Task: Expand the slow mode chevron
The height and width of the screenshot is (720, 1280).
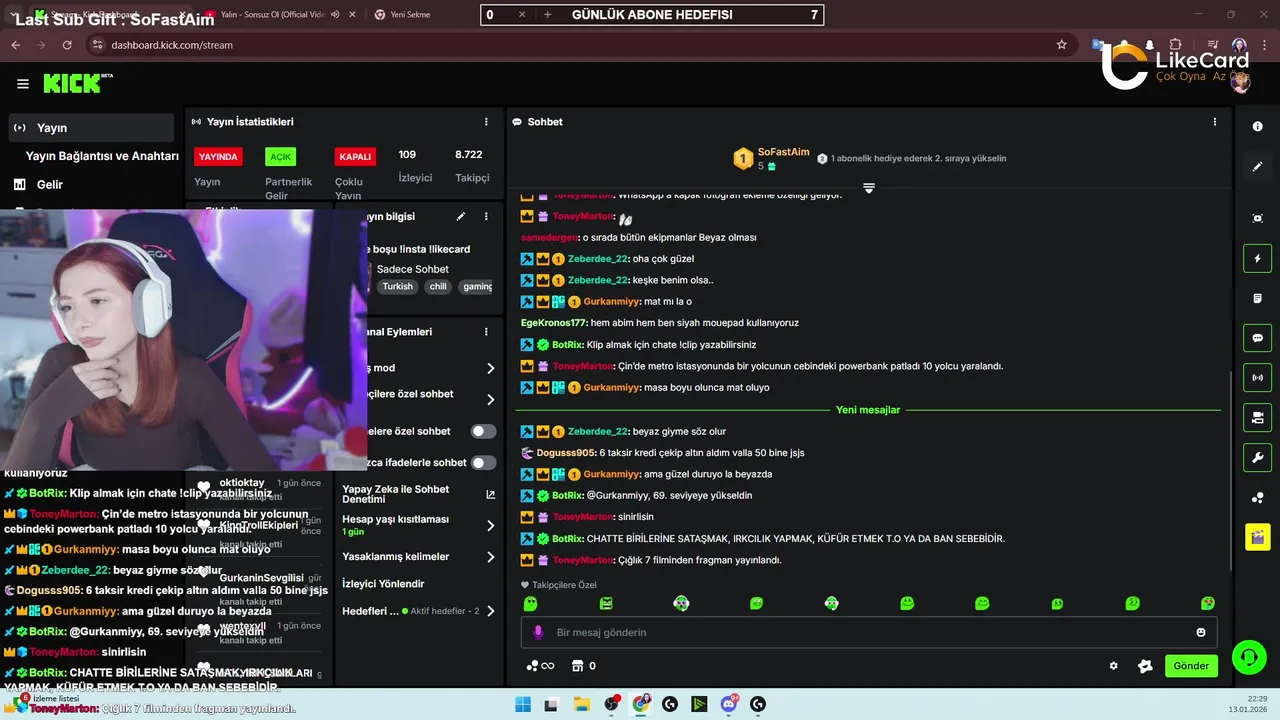Action: coord(490,368)
